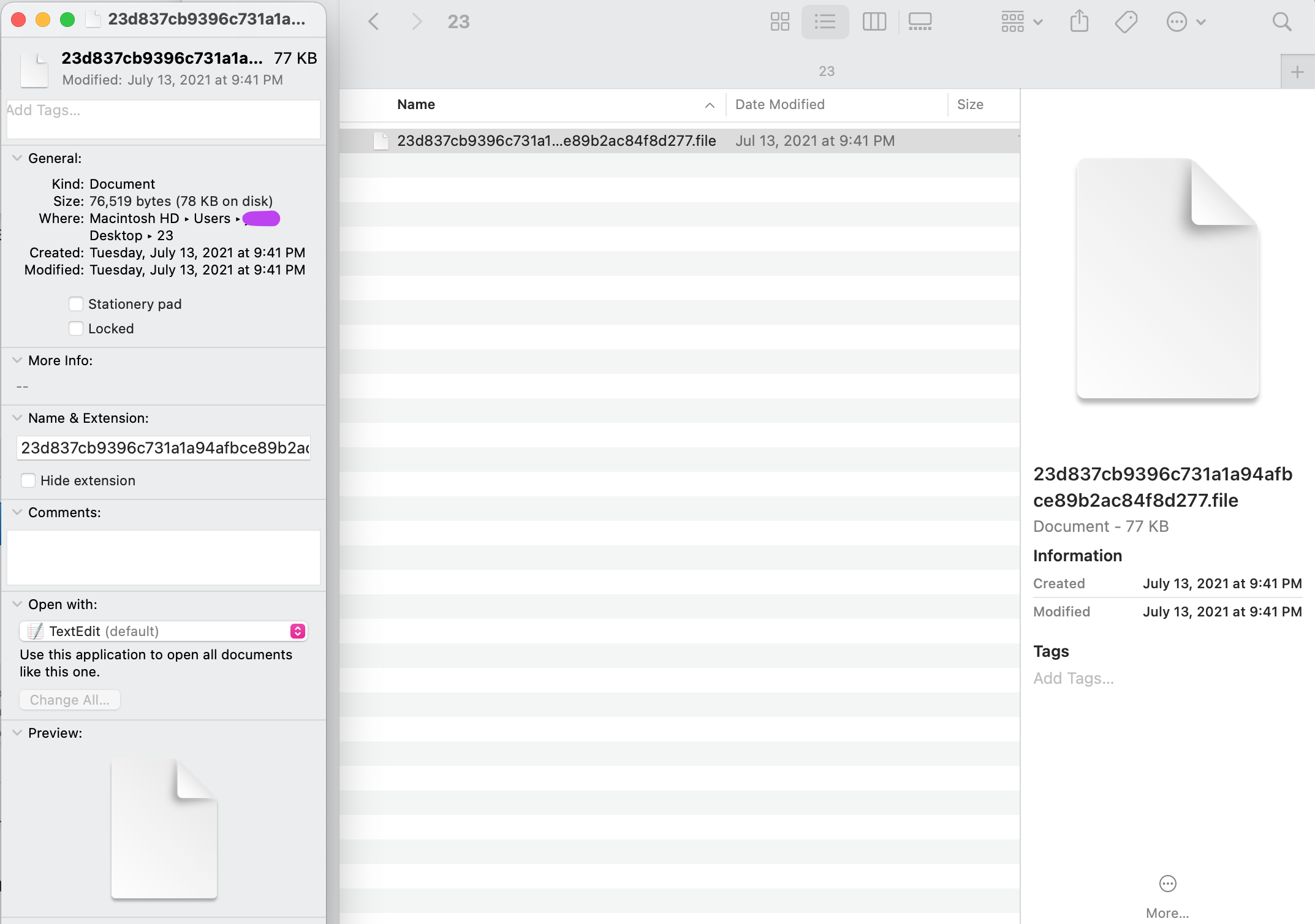The image size is (1315, 924).
Task: Click the Name & Extension filename field
Action: (x=163, y=448)
